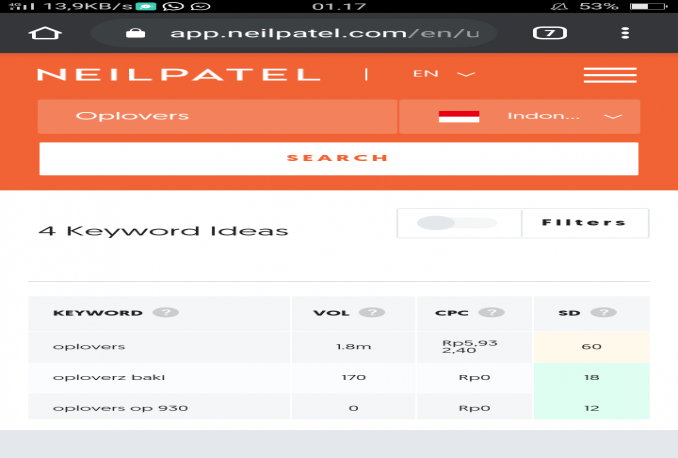Open the browser tabs counter showing 7
678x458 pixels.
[x=548, y=33]
